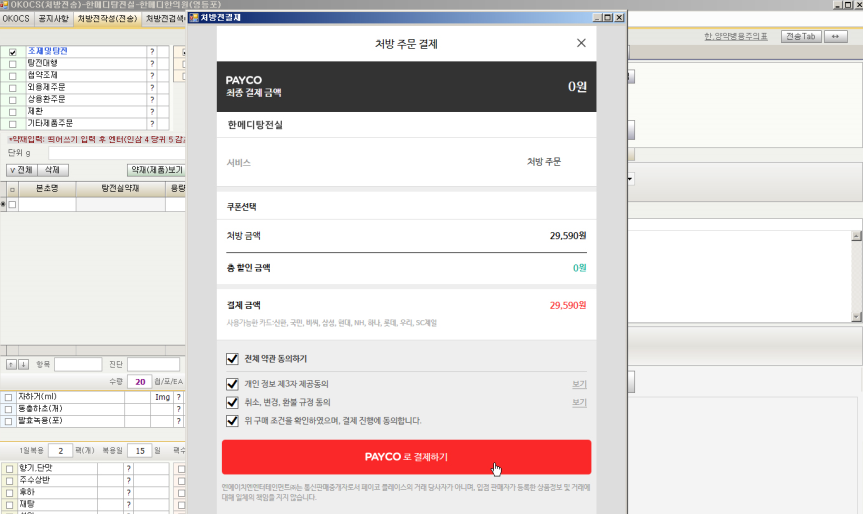The image size is (863, 514).
Task: Click the v 전체 button
Action: 21,170
